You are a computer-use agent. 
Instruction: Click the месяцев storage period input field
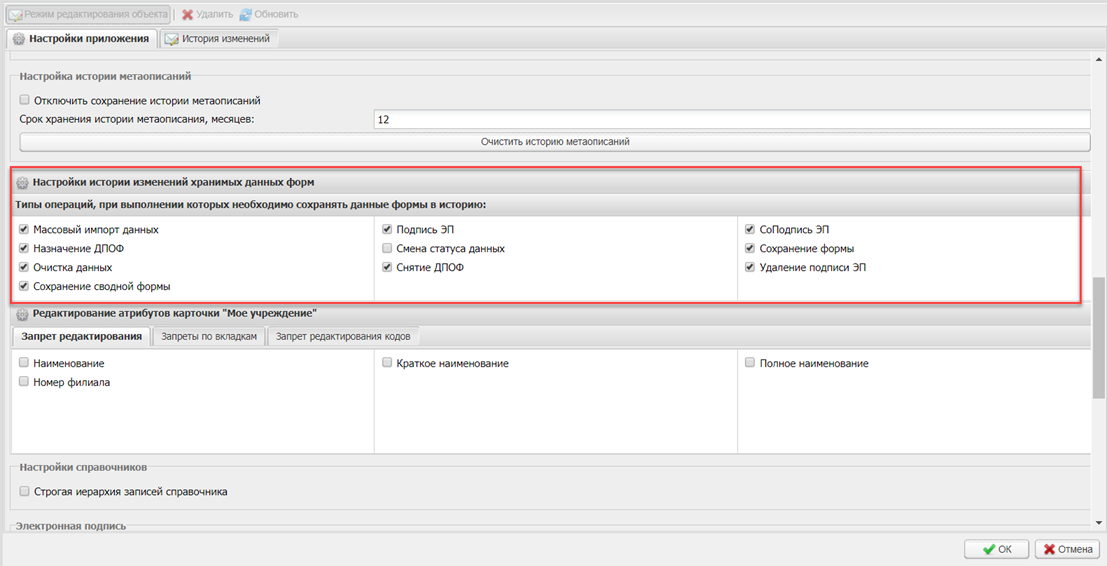pos(730,120)
